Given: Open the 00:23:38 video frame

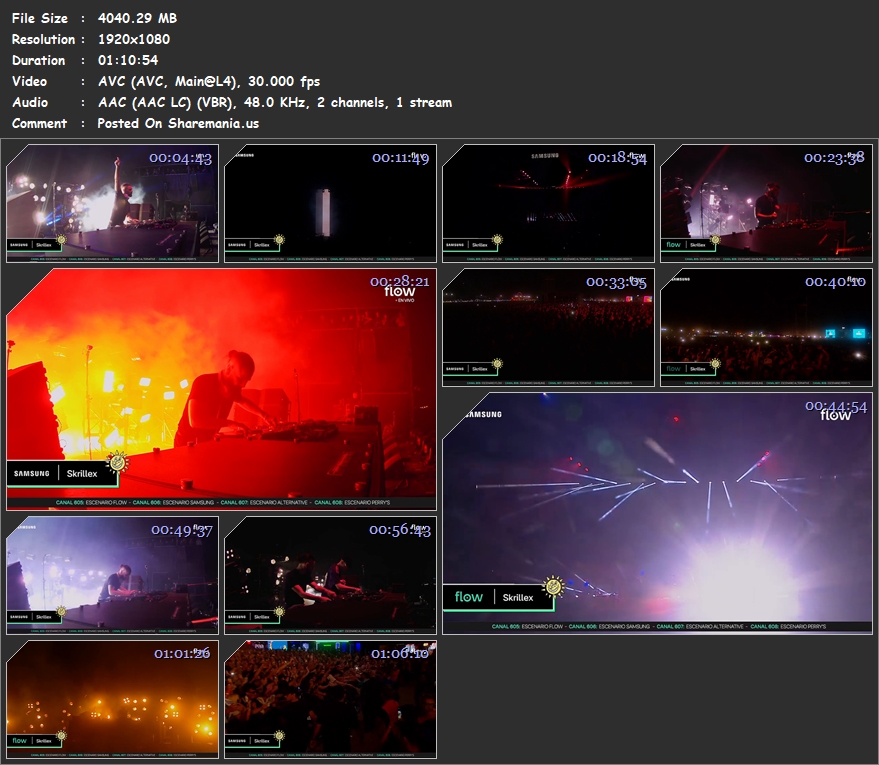Looking at the screenshot, I should [x=766, y=203].
